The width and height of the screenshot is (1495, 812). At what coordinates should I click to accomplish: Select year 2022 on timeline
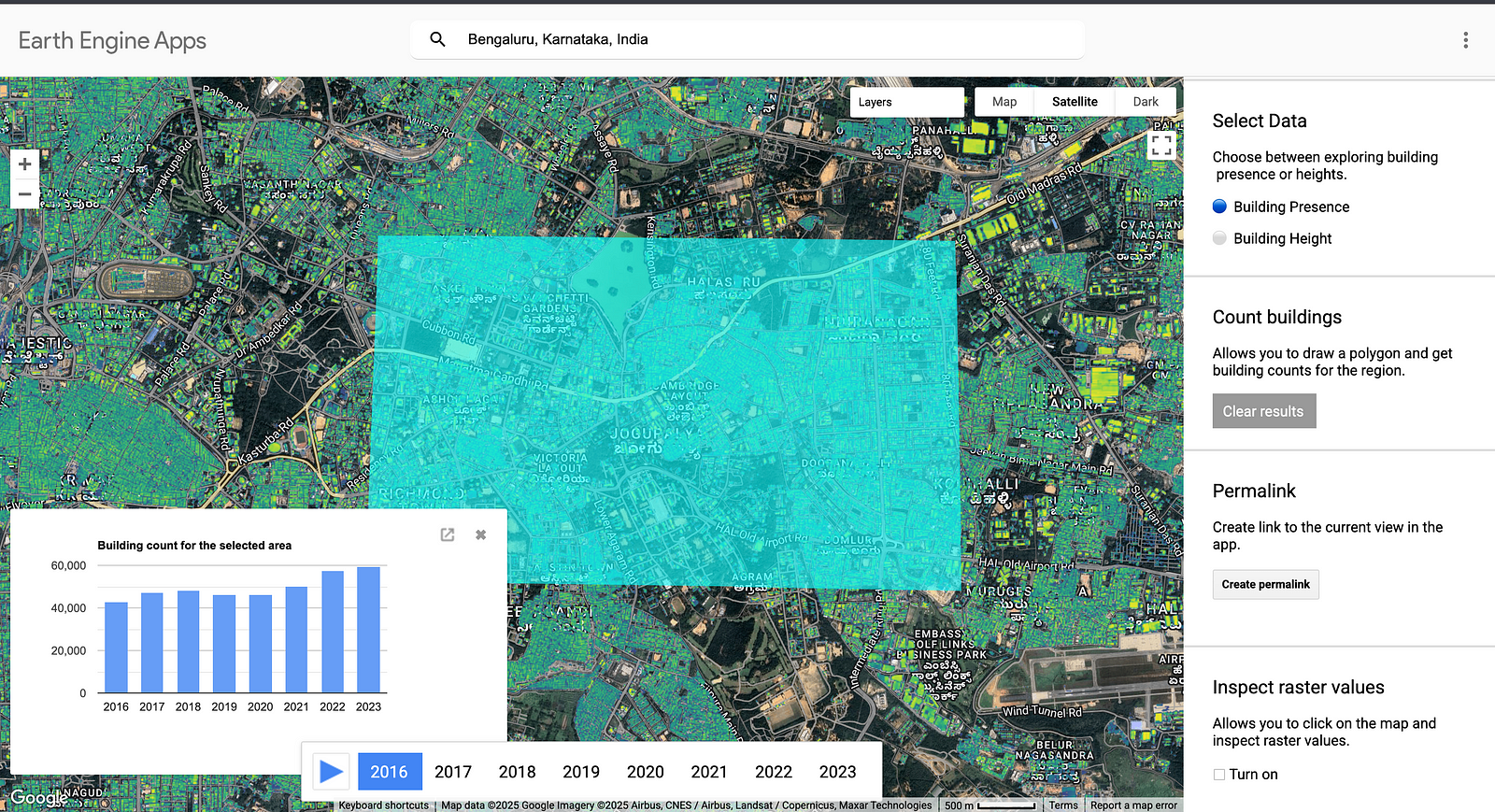coord(774,772)
